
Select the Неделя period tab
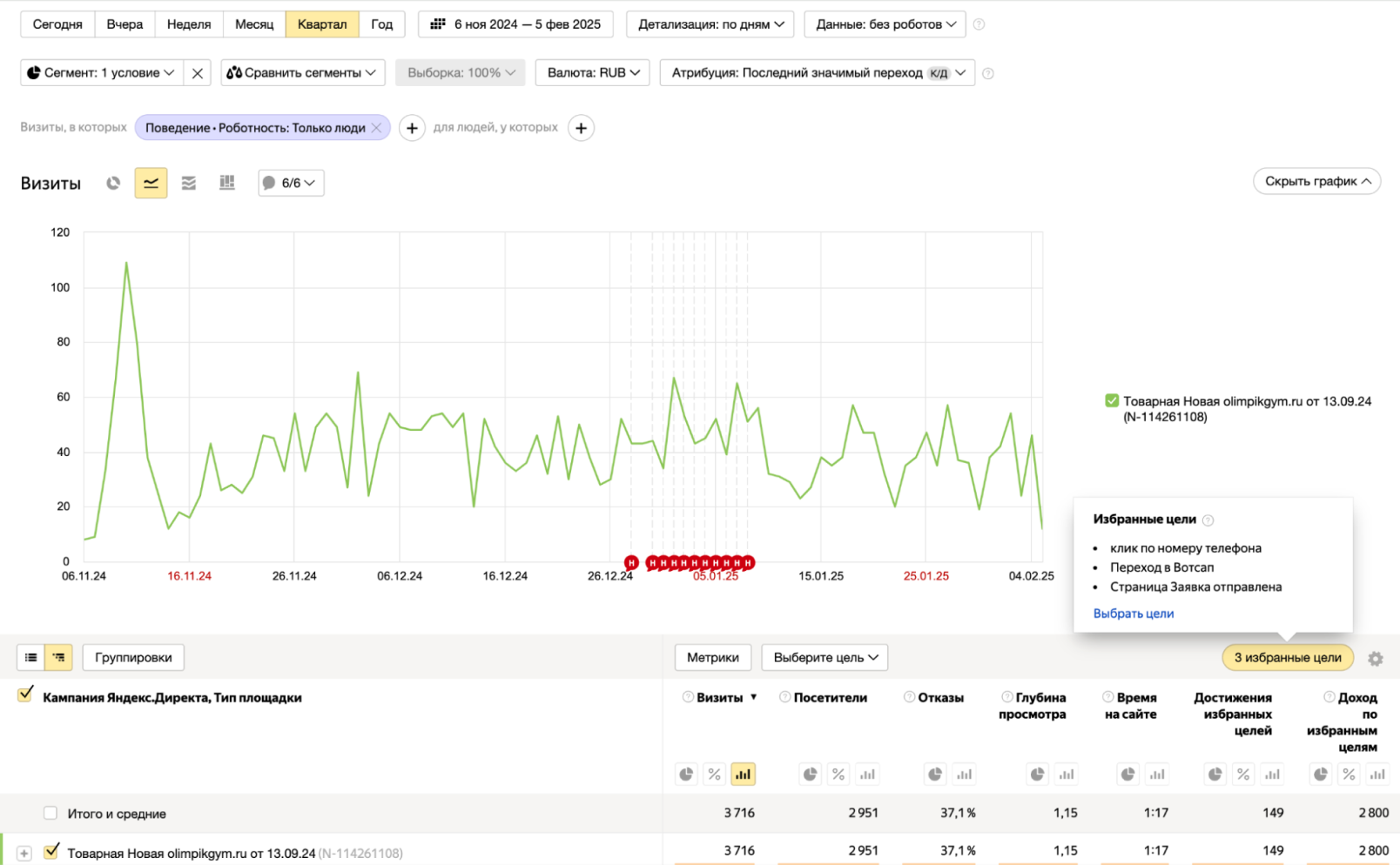click(x=189, y=24)
